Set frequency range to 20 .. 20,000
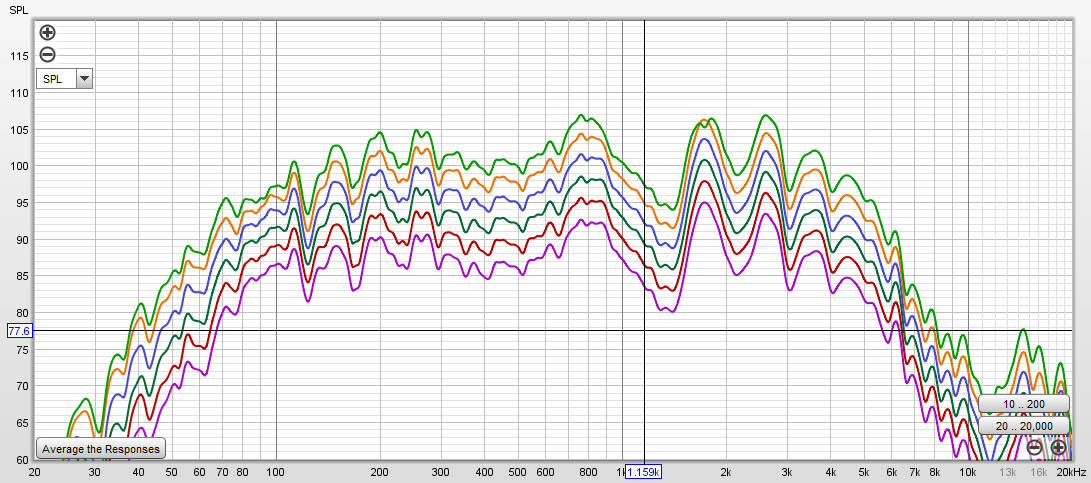The image size is (1091, 483). (1024, 426)
